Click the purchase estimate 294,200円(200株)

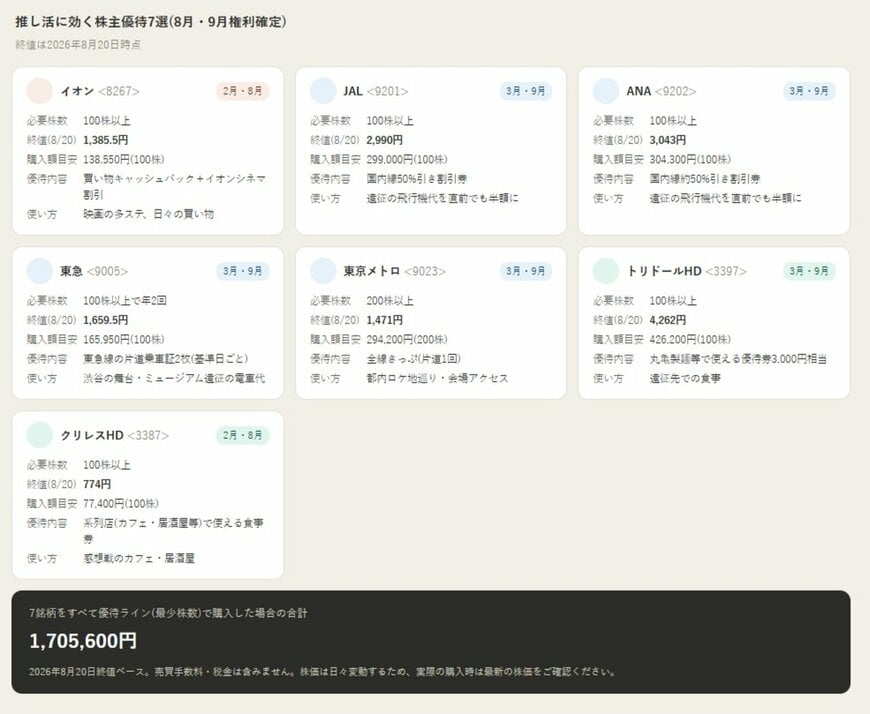pos(407,340)
